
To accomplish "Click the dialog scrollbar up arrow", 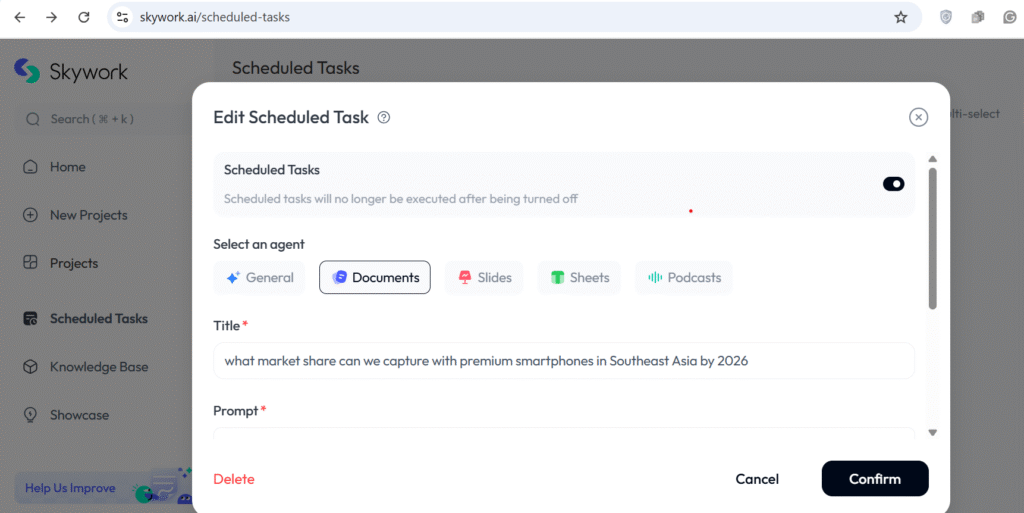I will [933, 159].
